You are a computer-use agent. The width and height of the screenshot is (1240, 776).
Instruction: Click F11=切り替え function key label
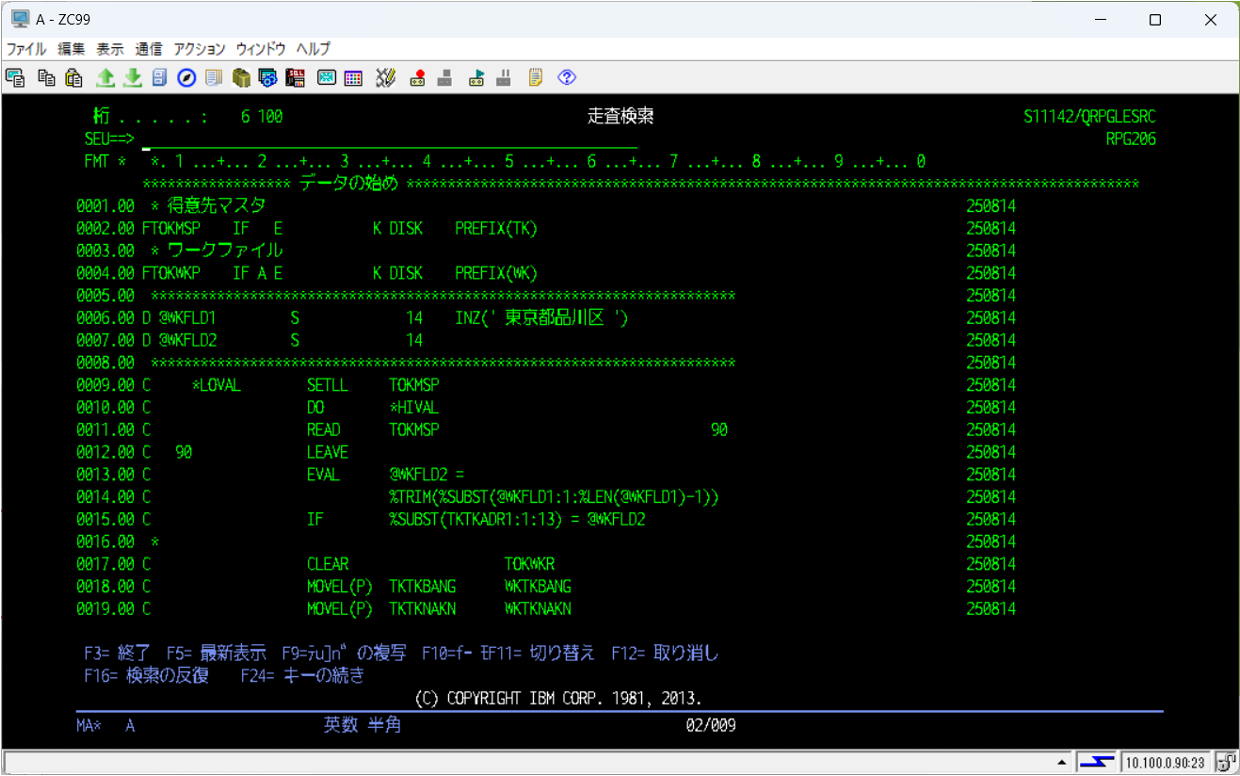(x=543, y=653)
